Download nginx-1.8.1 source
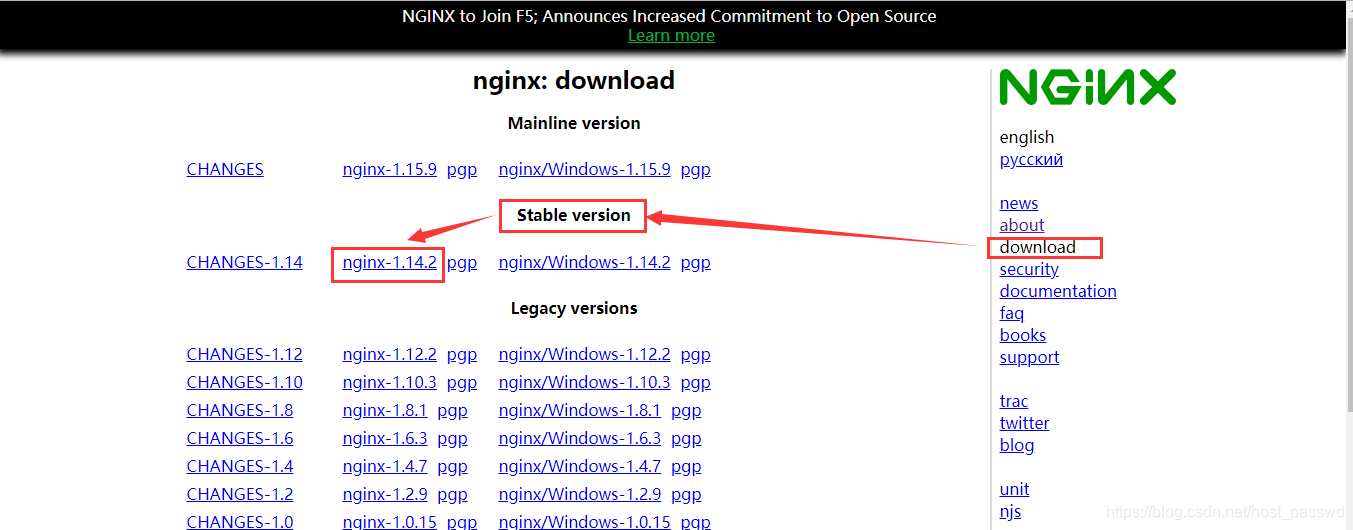The height and width of the screenshot is (530, 1353). tap(385, 410)
